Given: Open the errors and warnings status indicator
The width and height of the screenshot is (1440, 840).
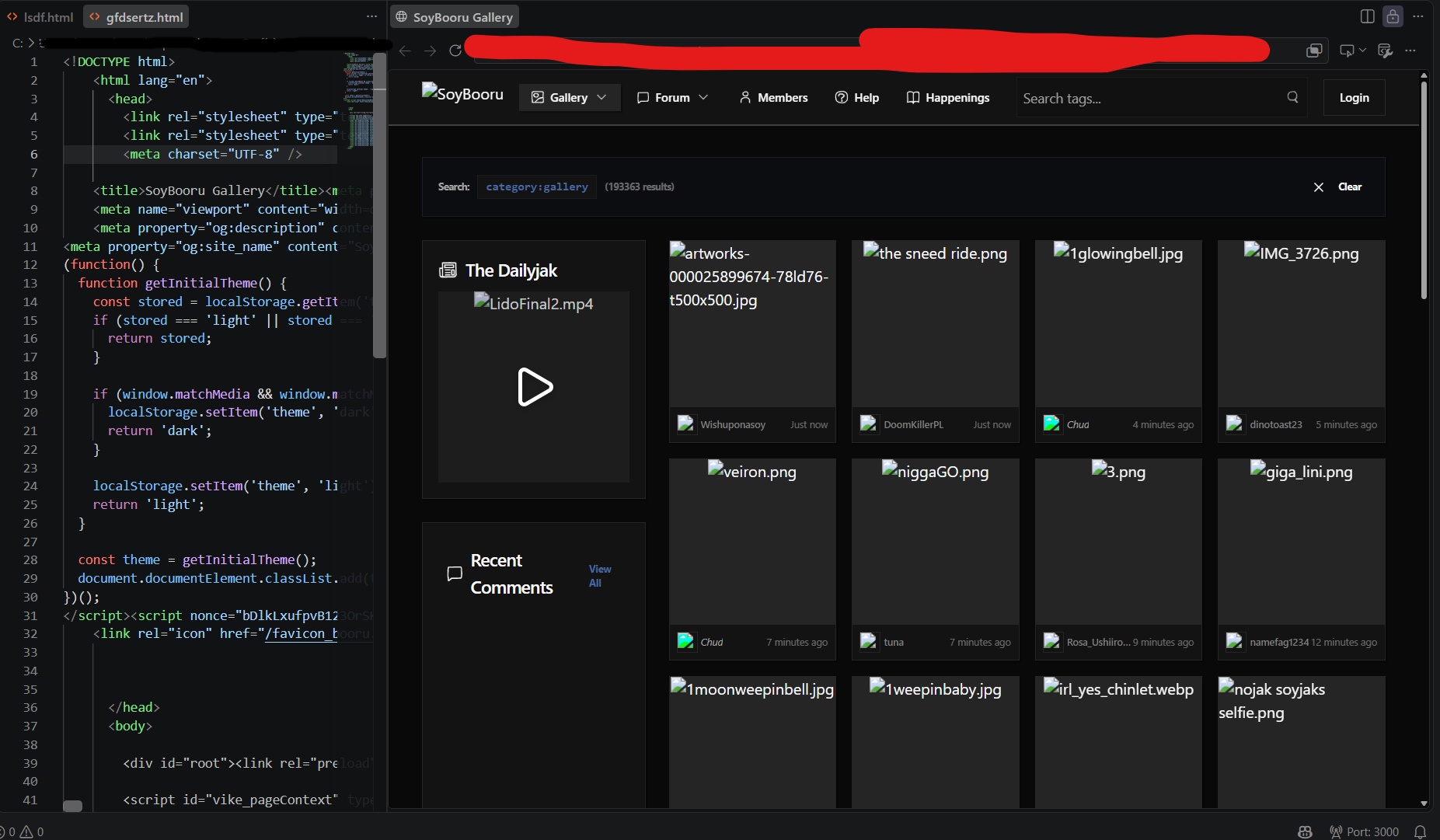Looking at the screenshot, I should pyautogui.click(x=23, y=831).
